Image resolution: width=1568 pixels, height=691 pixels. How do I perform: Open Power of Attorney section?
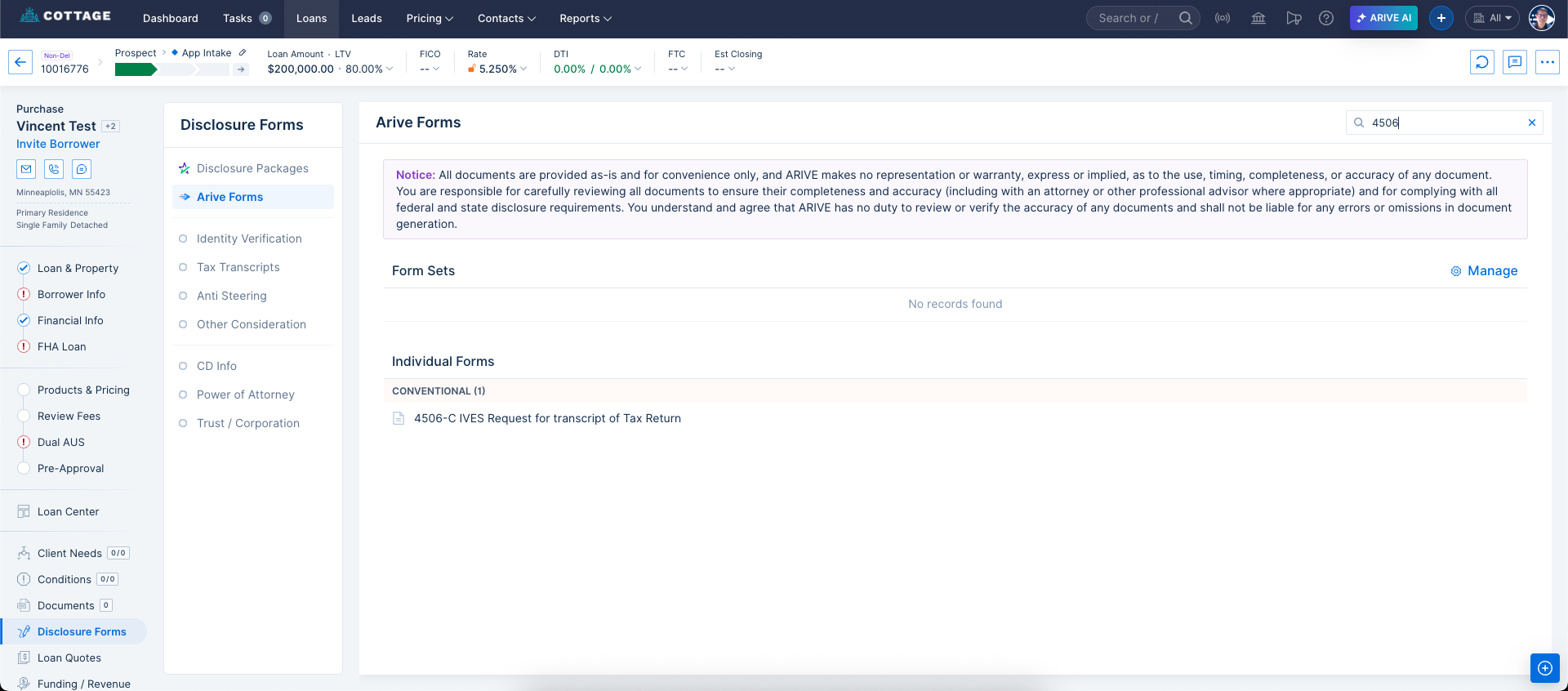pyautogui.click(x=246, y=395)
